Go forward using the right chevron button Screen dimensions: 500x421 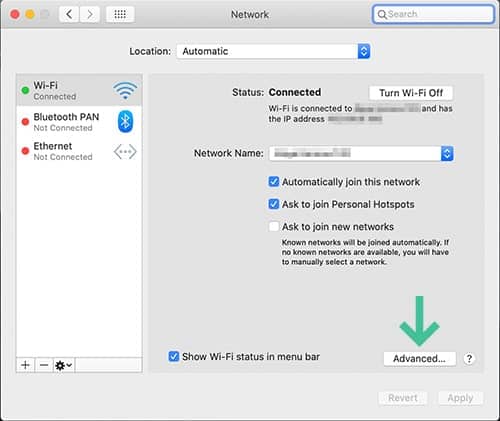[90, 14]
